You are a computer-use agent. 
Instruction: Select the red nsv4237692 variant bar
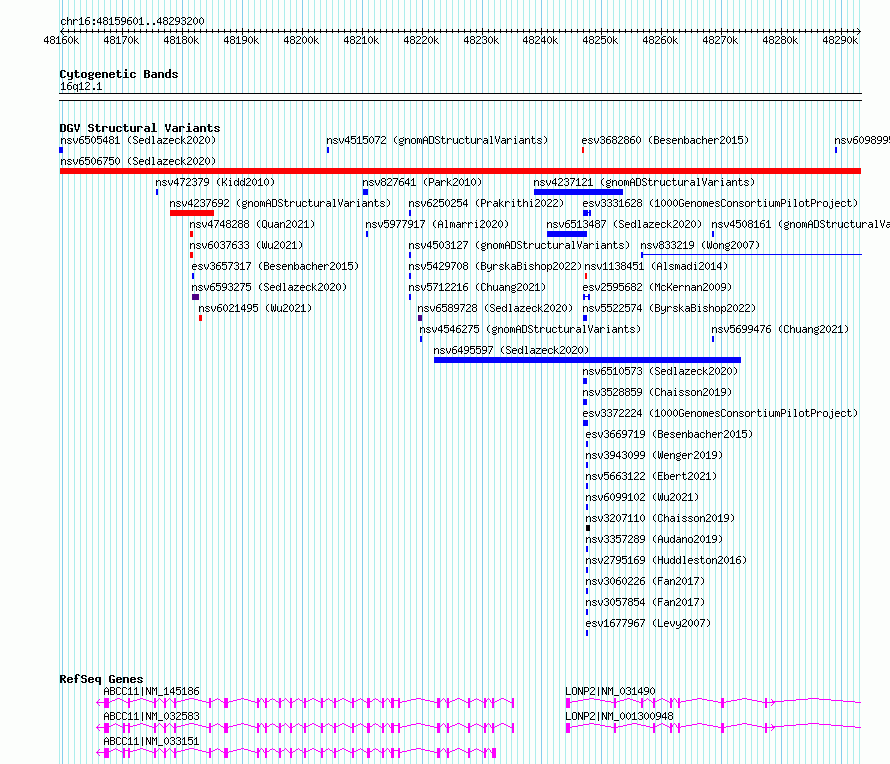pos(192,213)
